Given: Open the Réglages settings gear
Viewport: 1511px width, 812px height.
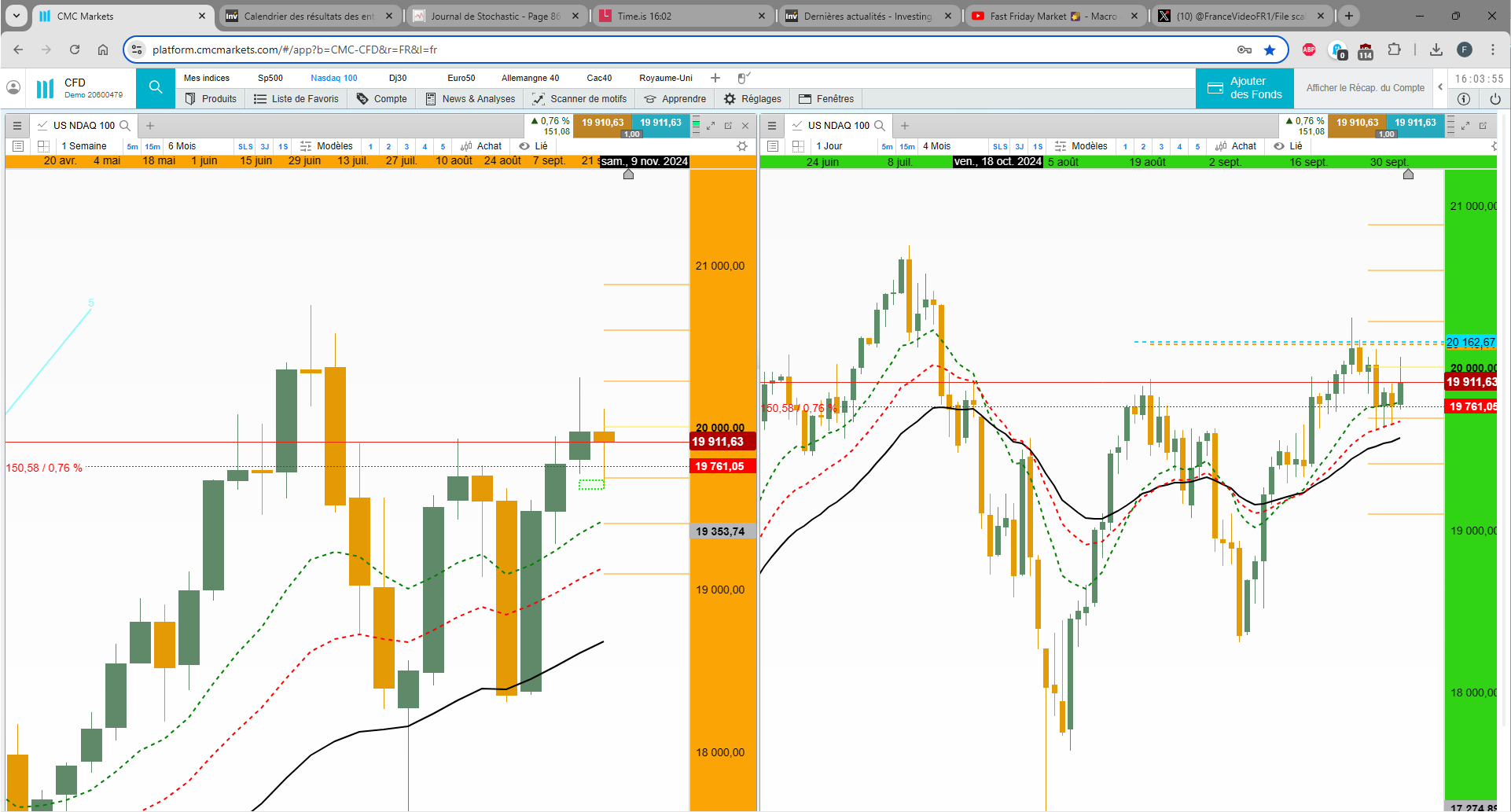Looking at the screenshot, I should (752, 99).
